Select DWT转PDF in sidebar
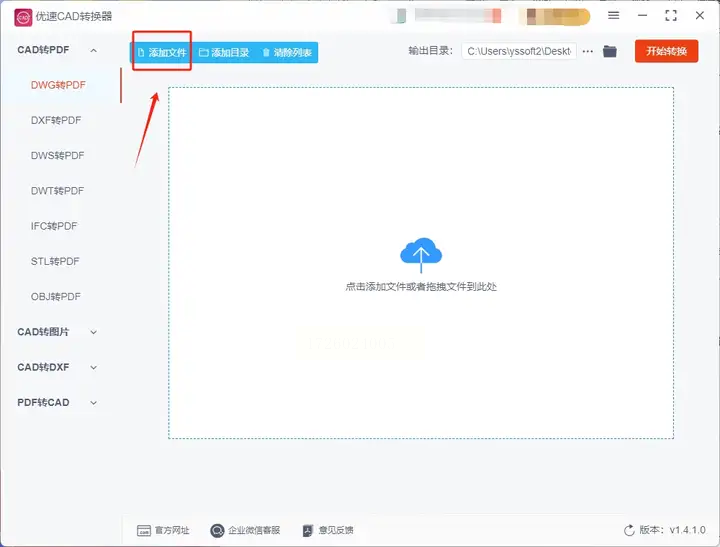The height and width of the screenshot is (547, 720). point(57,191)
